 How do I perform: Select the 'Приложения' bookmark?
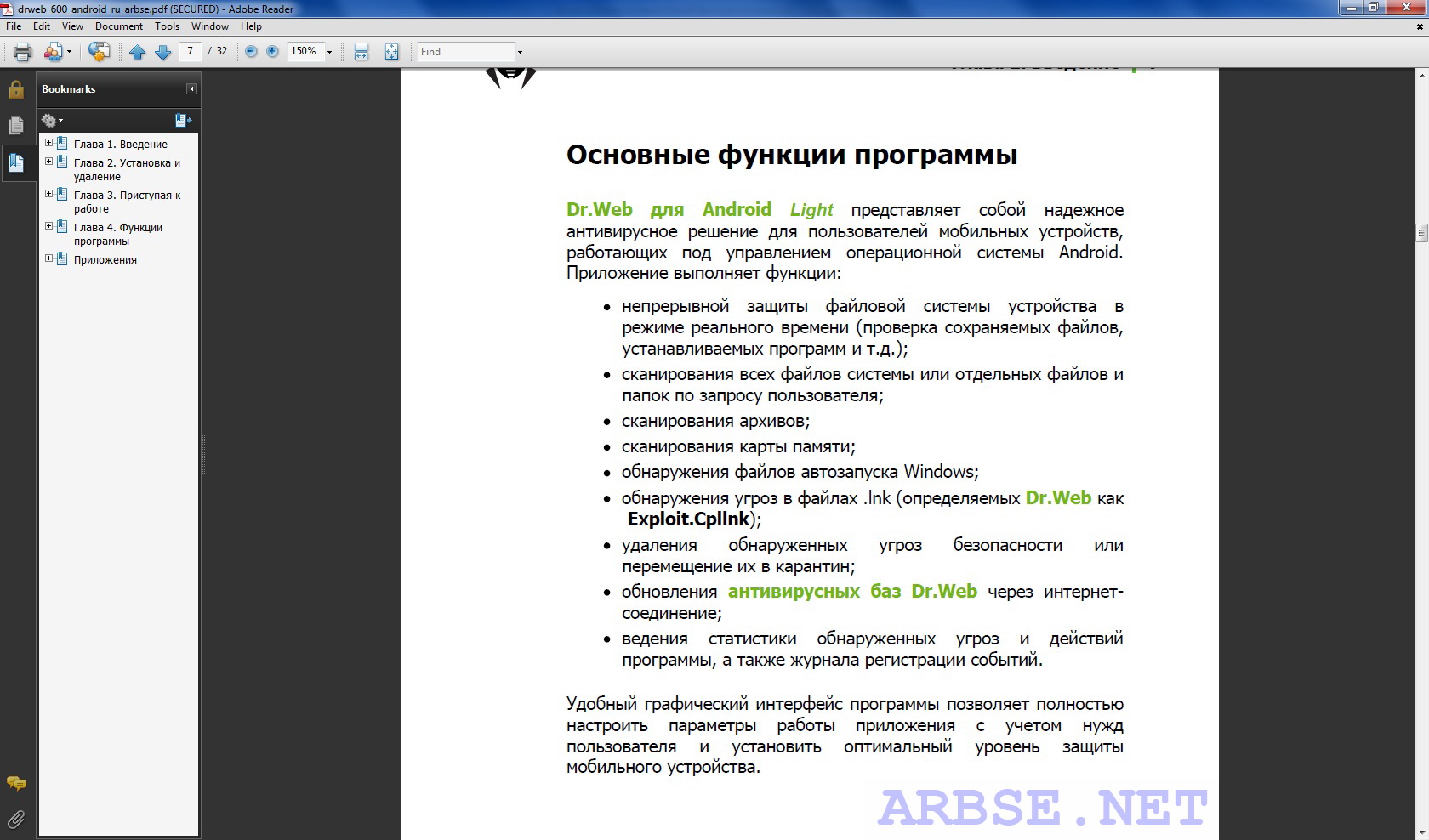tap(105, 260)
